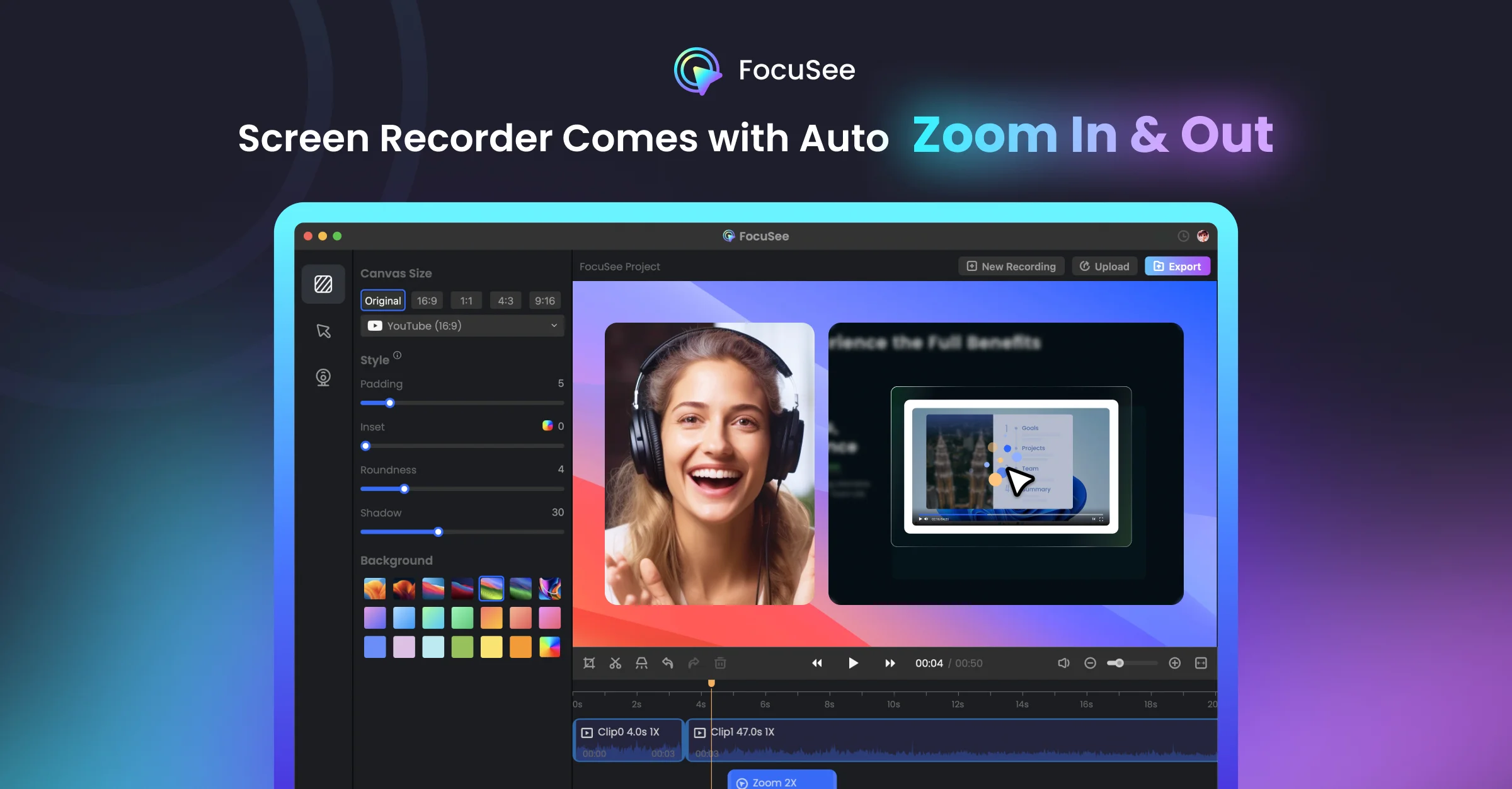Screen dimensions: 1512x789
Task: Open the cursor effects panel in sidebar
Action: click(x=323, y=331)
